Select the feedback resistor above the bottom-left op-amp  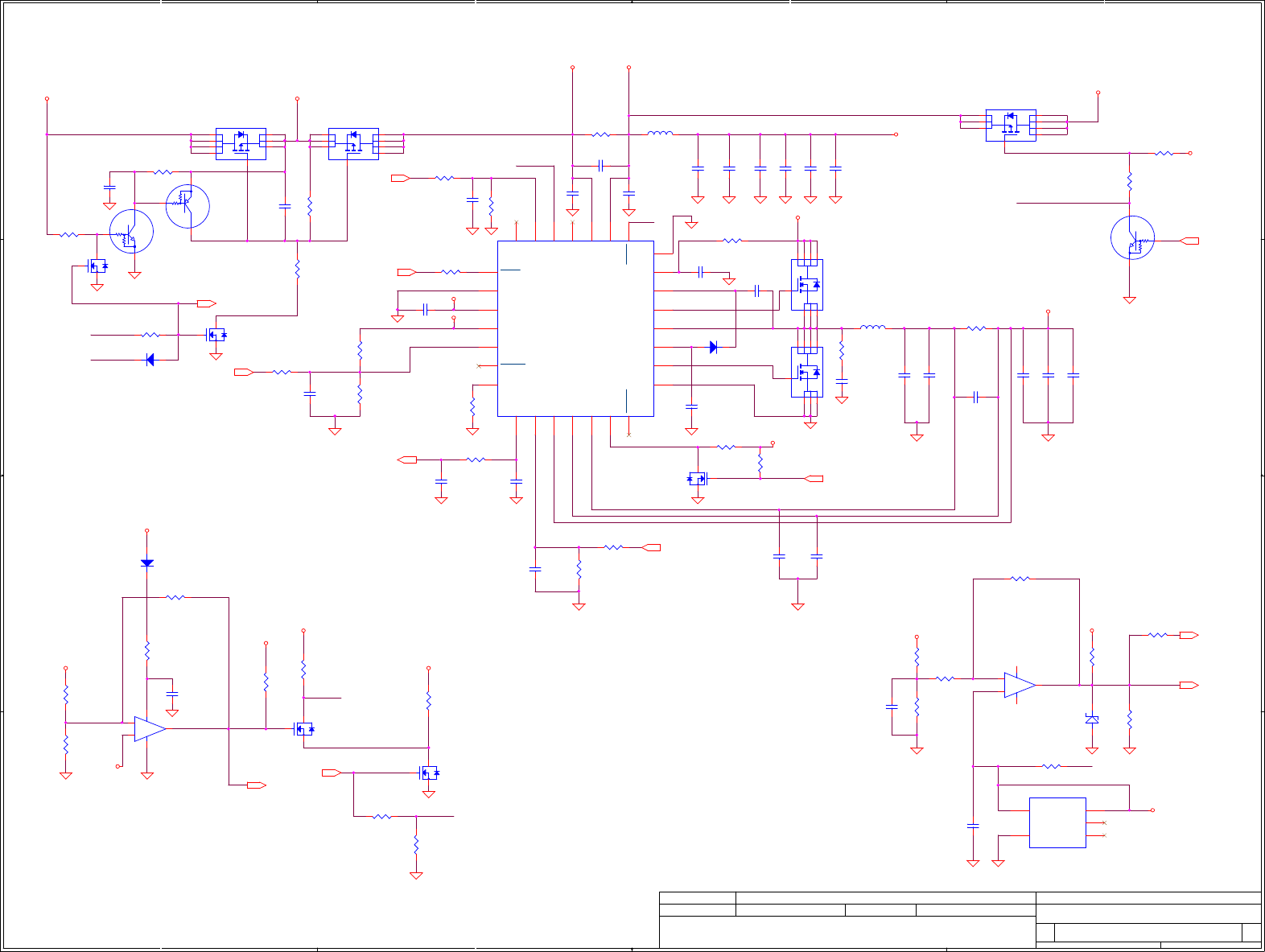[175, 597]
